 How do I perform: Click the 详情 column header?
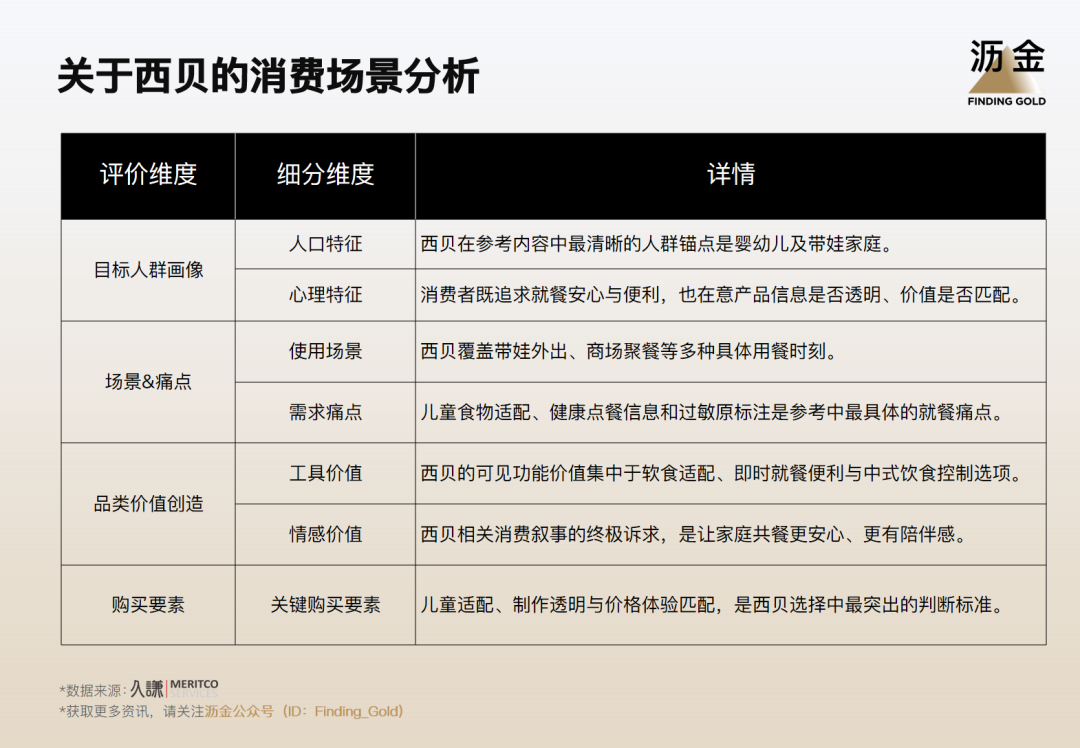731,176
